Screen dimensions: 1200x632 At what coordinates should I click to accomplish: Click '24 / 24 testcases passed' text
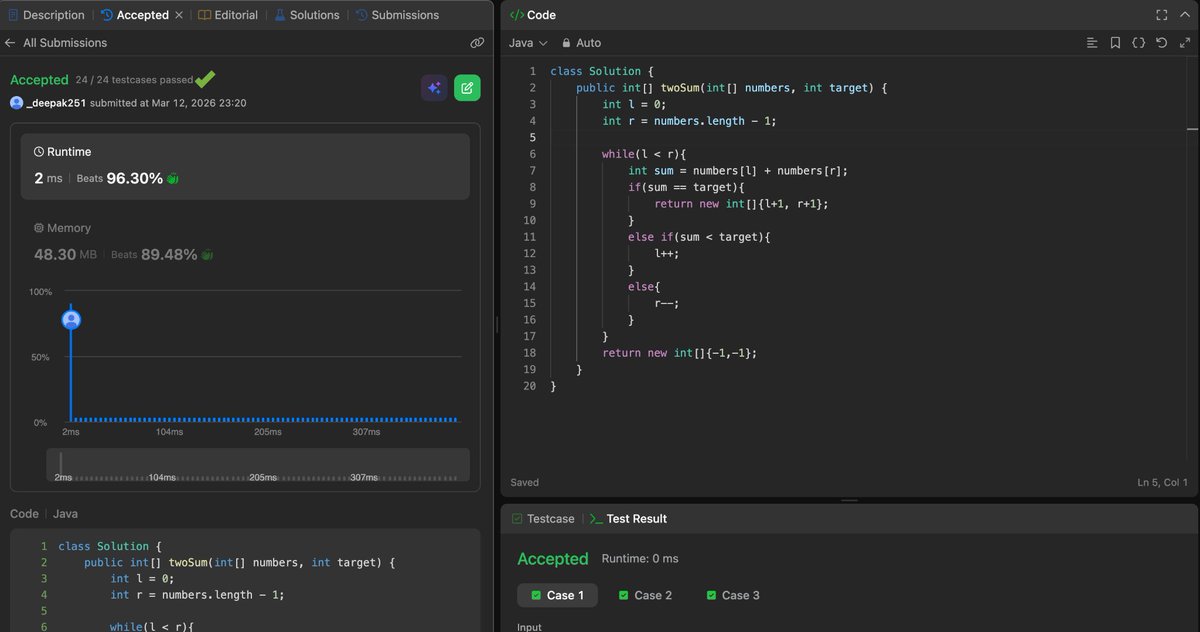[134, 80]
